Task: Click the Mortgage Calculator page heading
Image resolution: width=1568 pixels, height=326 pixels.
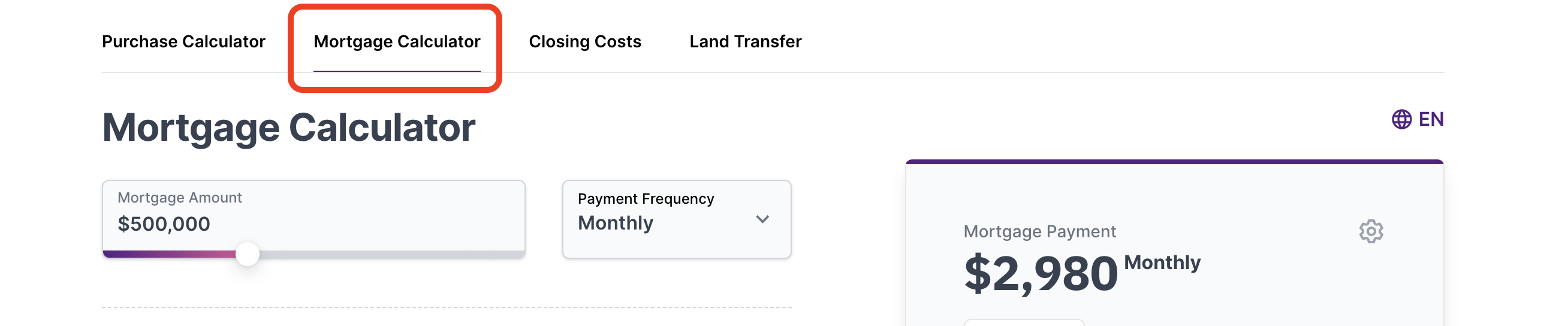Action: point(288,128)
